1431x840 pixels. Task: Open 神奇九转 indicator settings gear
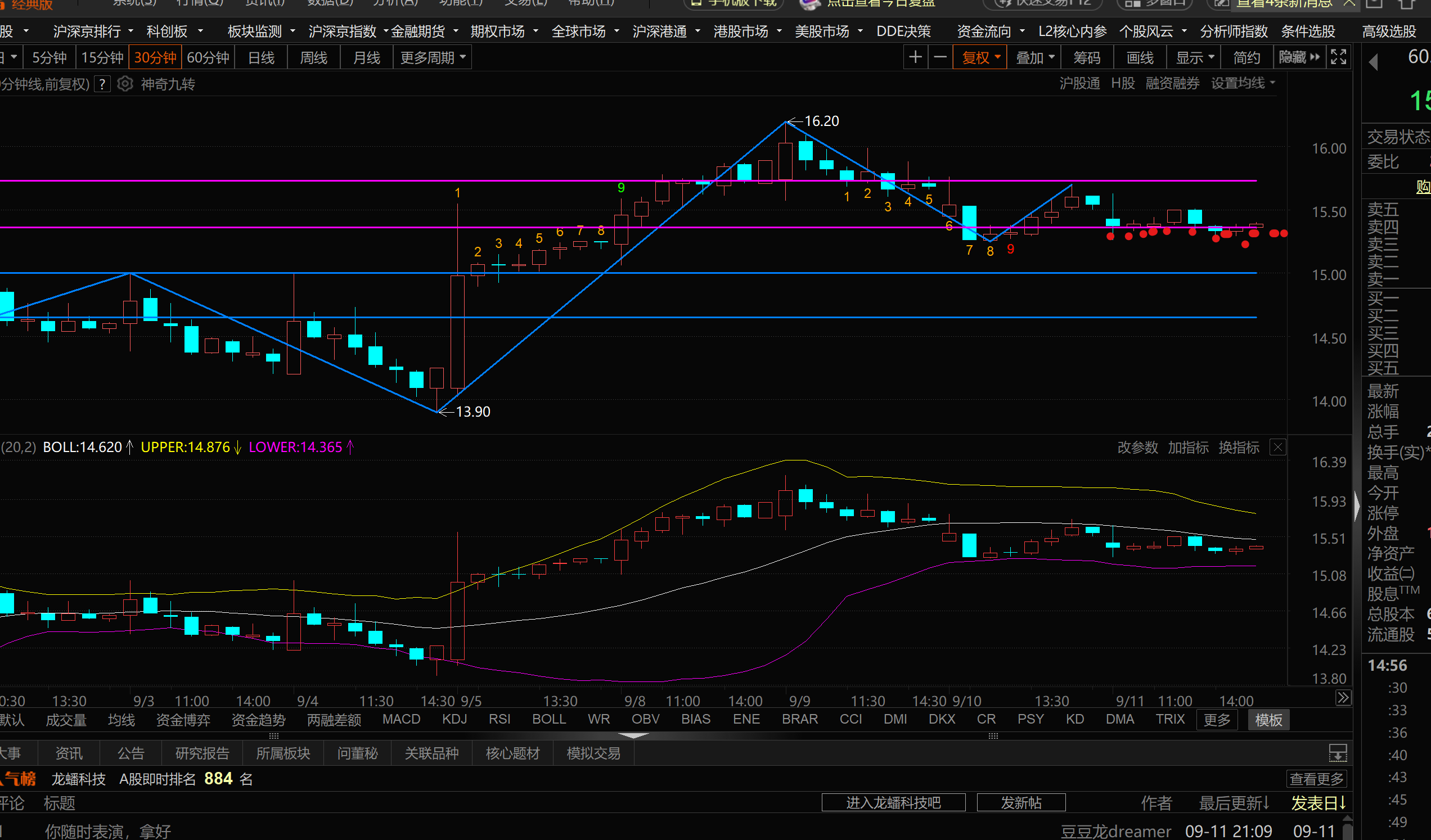tap(125, 84)
